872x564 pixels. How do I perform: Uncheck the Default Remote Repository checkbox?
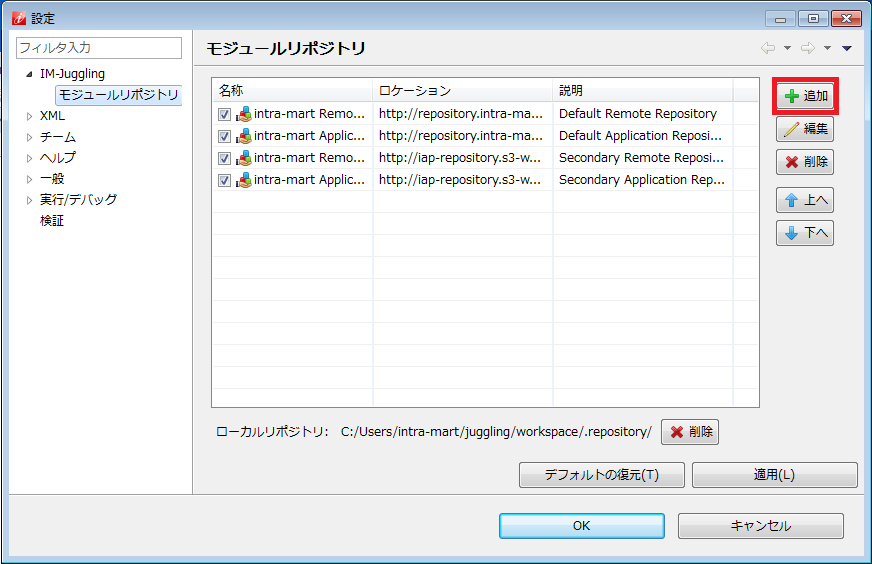(x=224, y=115)
